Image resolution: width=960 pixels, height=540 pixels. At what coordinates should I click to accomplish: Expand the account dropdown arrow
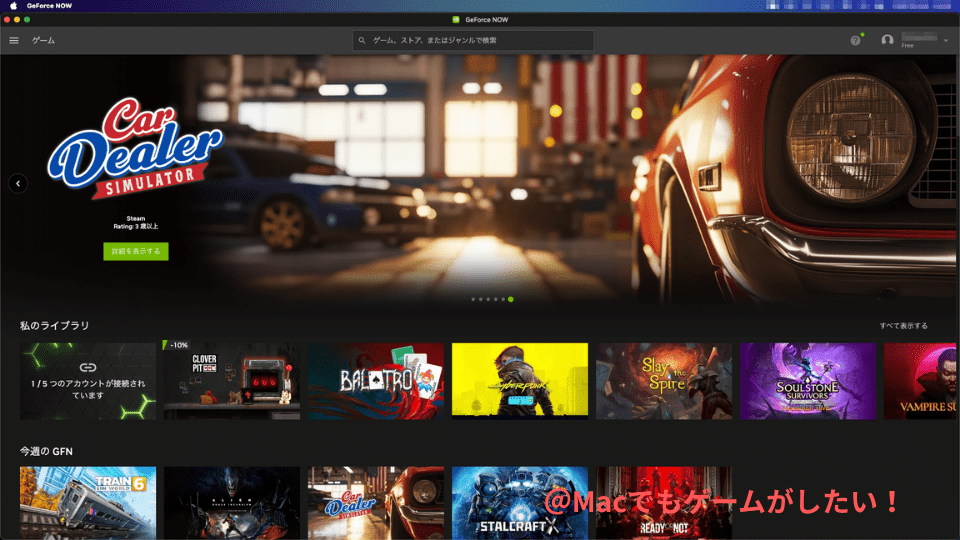pos(946,40)
